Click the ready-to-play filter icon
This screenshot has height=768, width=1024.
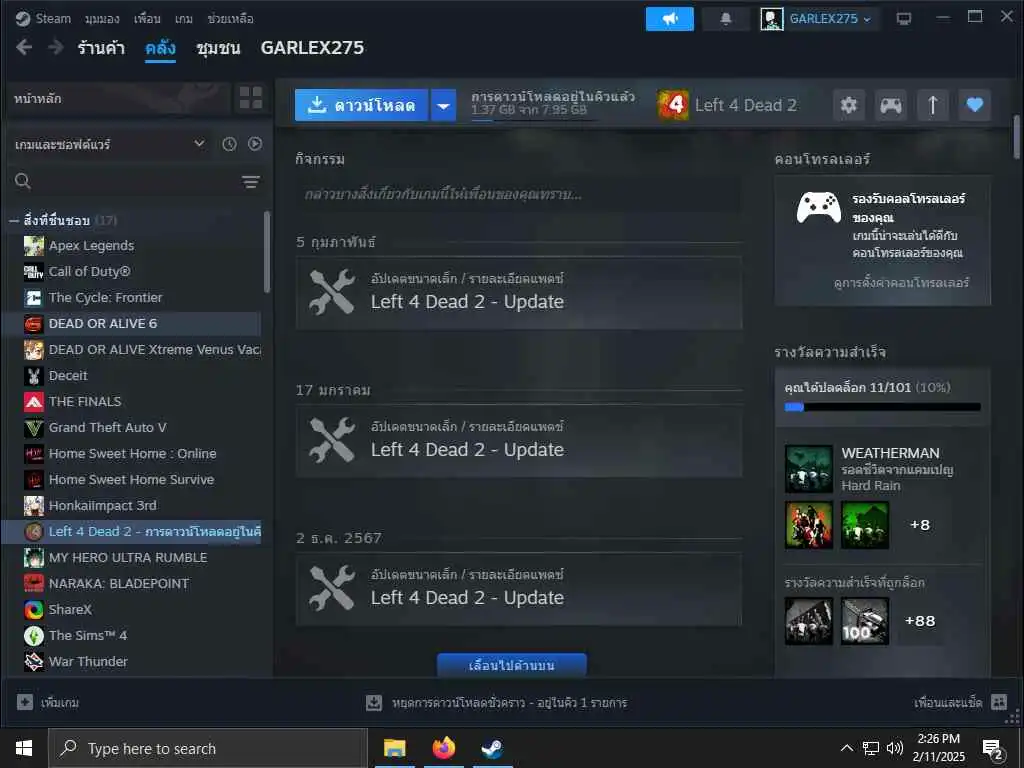(x=255, y=144)
